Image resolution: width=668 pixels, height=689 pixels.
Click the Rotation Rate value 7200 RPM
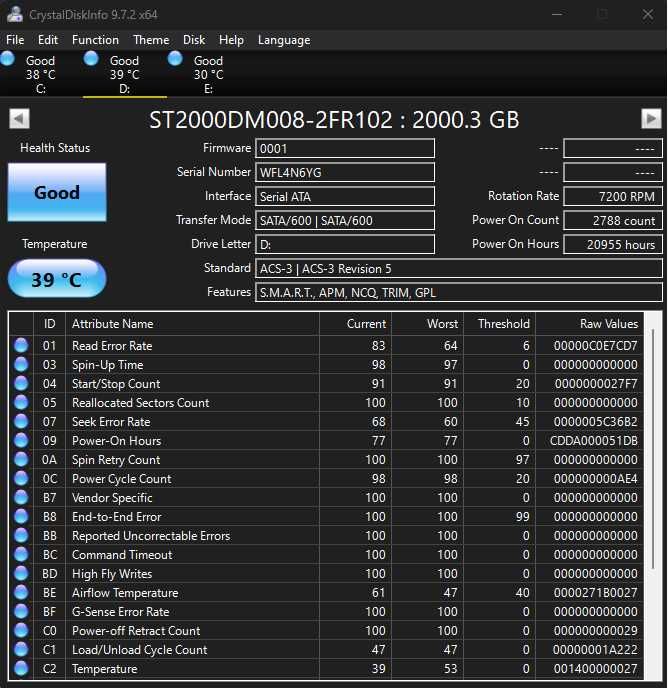pos(613,196)
